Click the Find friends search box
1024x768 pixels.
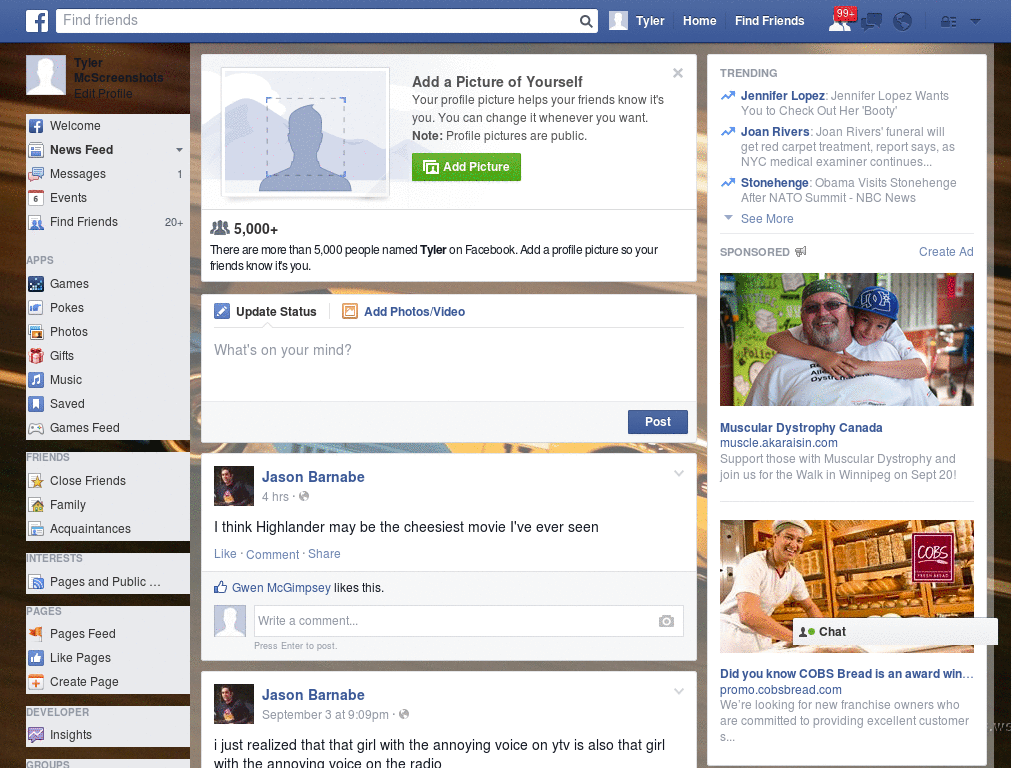coord(318,21)
